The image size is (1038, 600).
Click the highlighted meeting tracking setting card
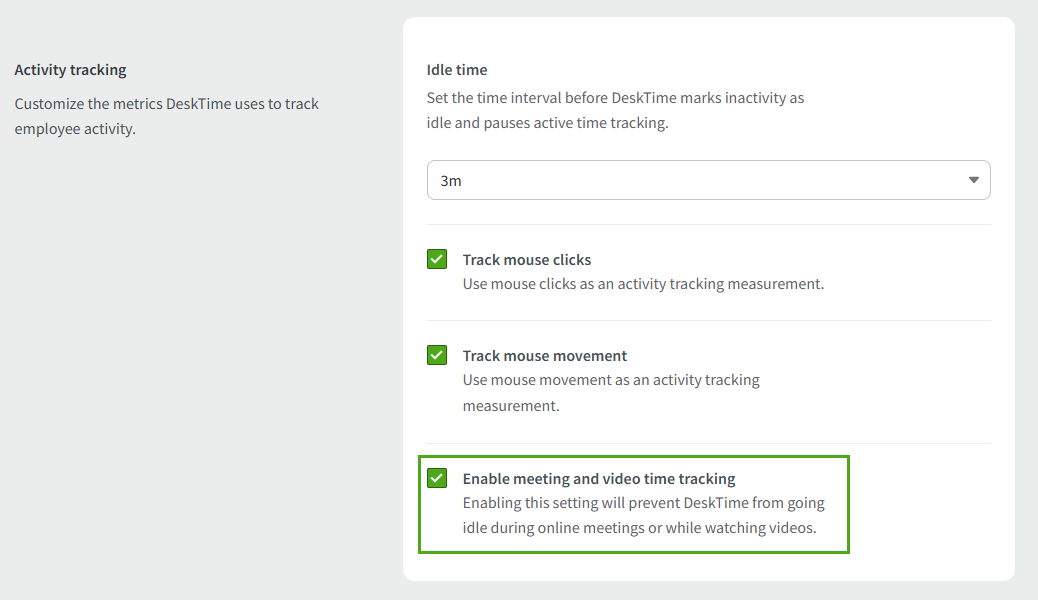coord(634,504)
